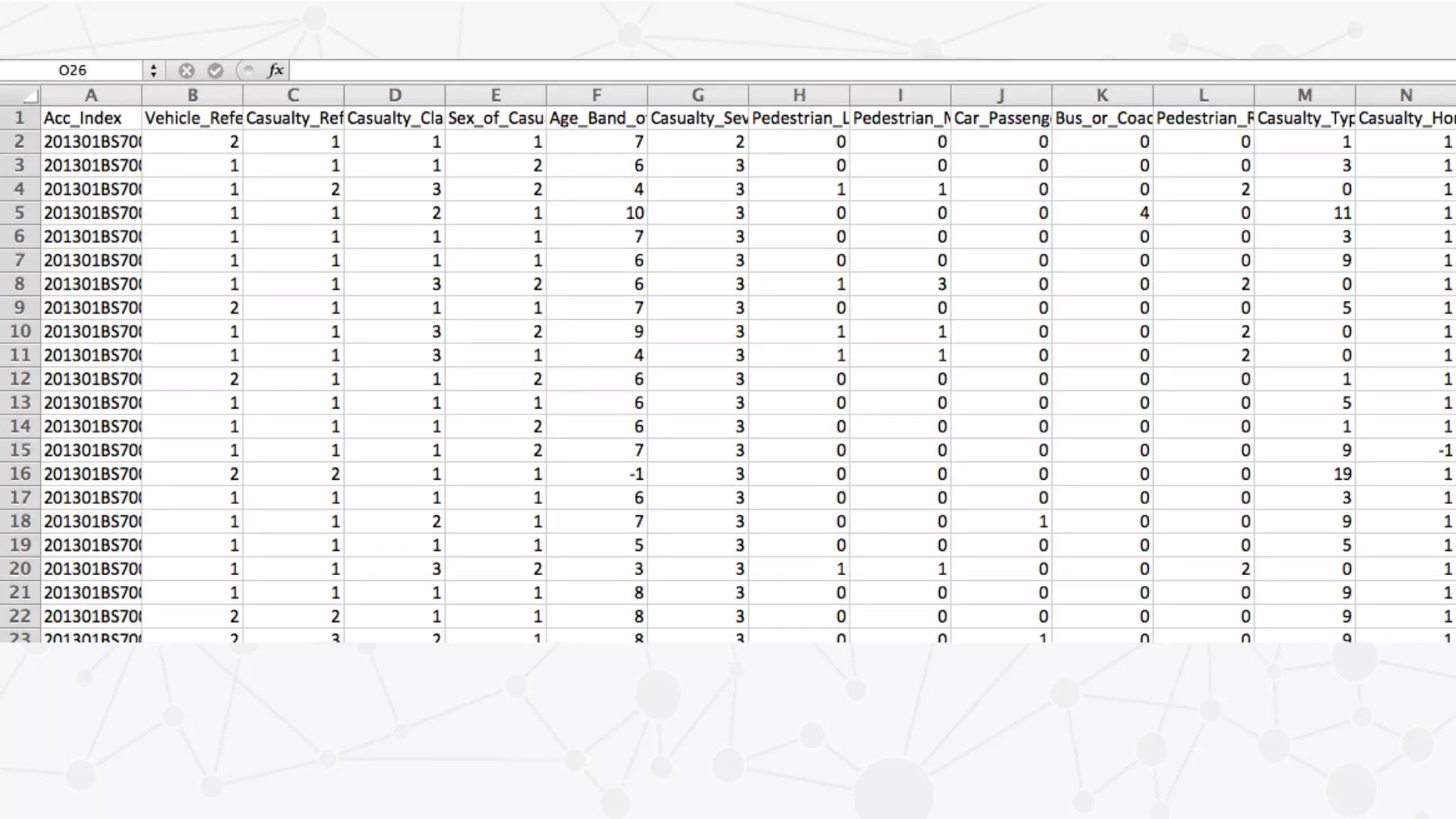The height and width of the screenshot is (819, 1456).
Task: Select column M header
Action: click(1305, 95)
